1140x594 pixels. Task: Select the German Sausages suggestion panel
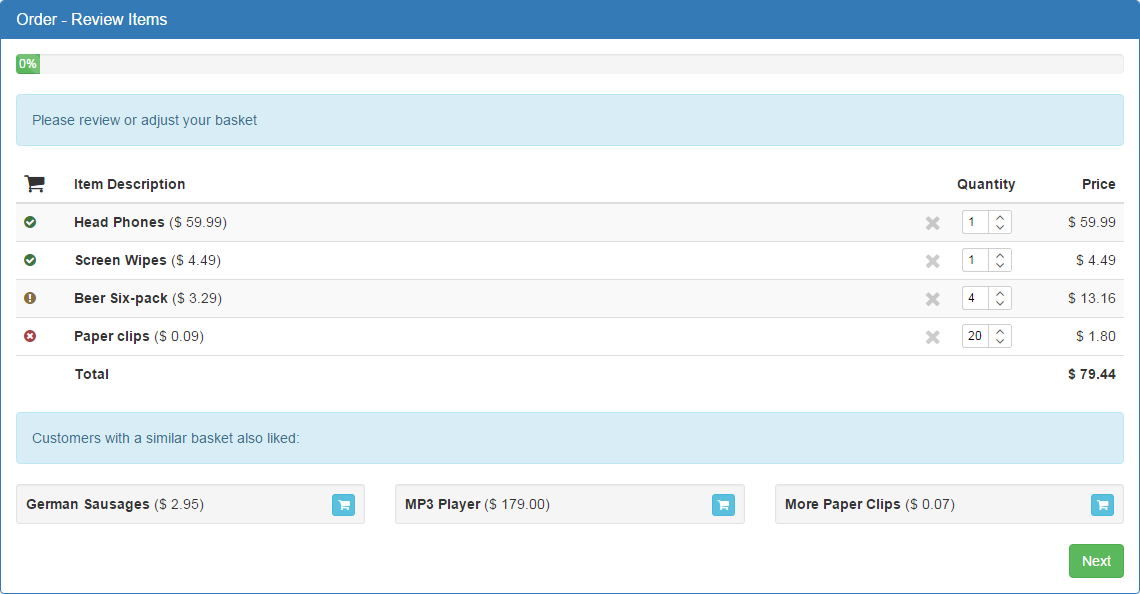point(190,505)
